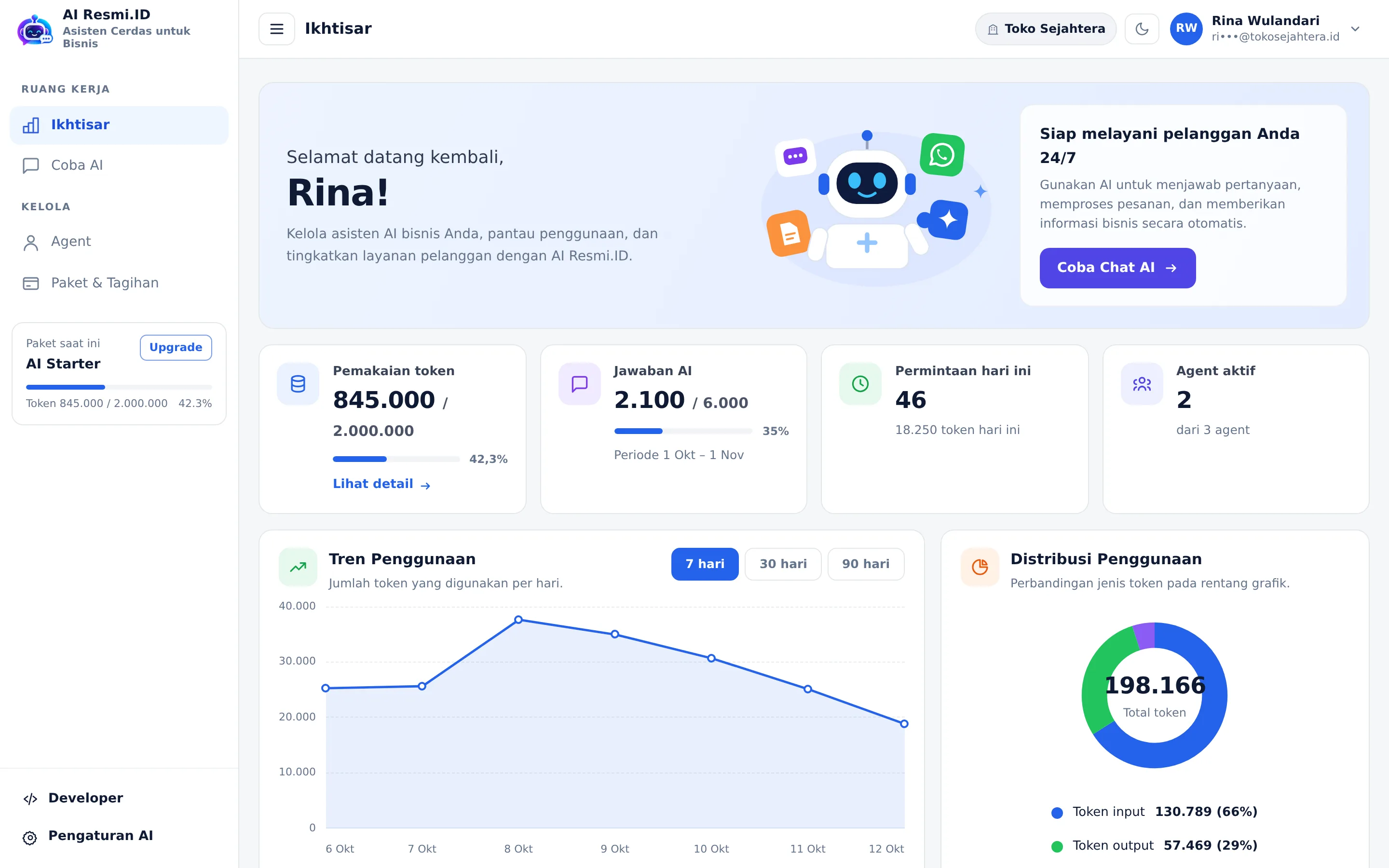The height and width of the screenshot is (868, 1389).
Task: Click the '18.250 token hari ini' text
Action: [x=957, y=430]
